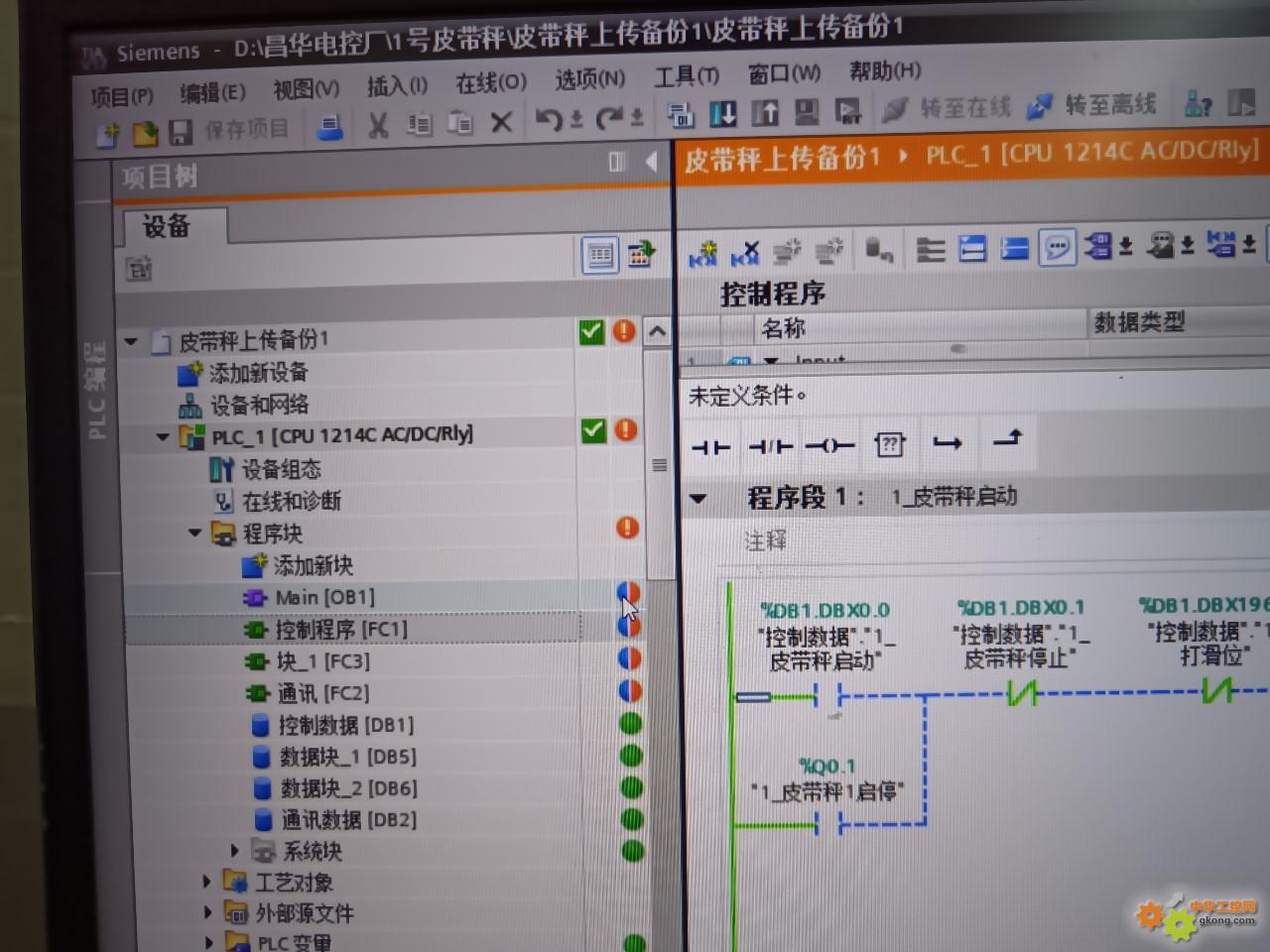The image size is (1270, 952).
Task: Expand 外部源文件 folder
Action: pyautogui.click(x=207, y=912)
